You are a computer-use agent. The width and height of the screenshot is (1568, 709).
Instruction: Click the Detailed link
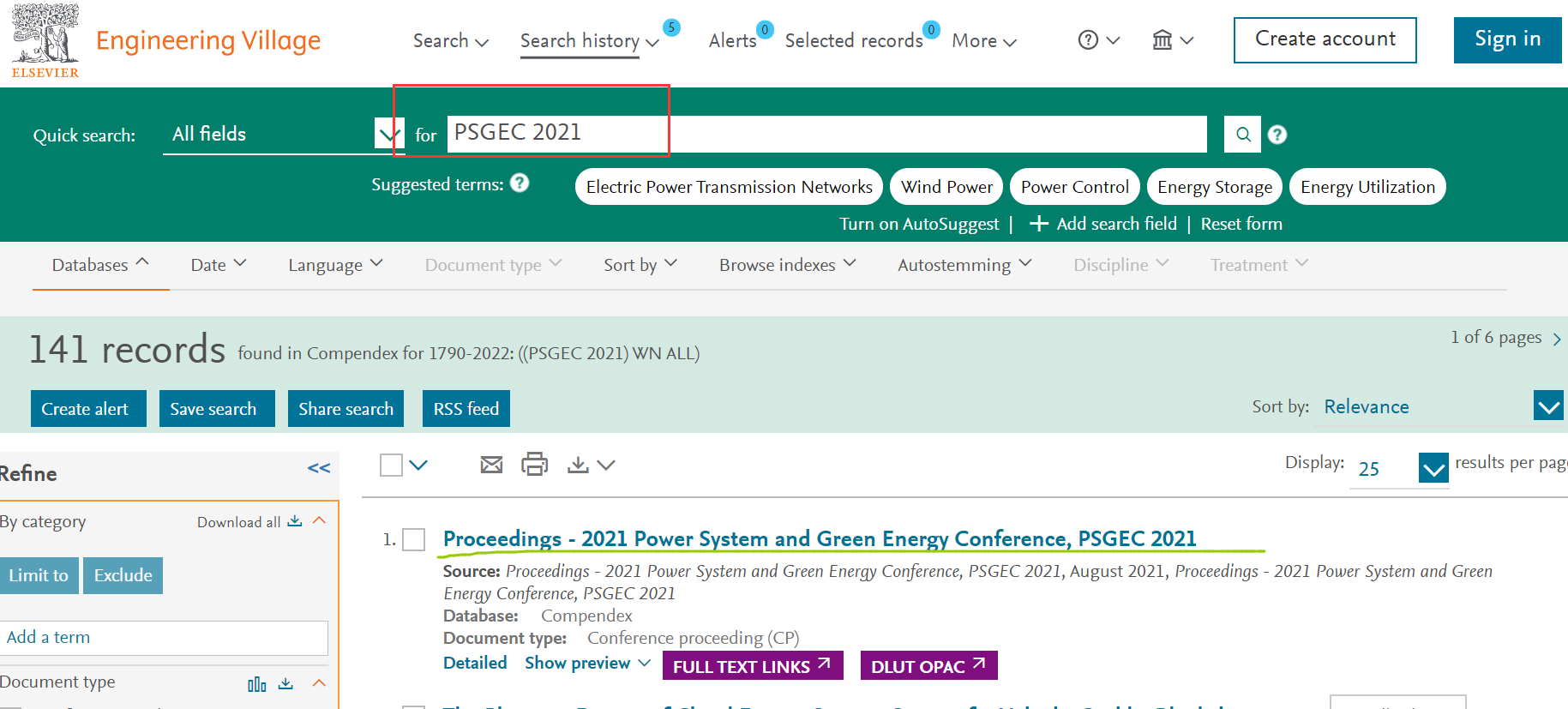point(475,663)
